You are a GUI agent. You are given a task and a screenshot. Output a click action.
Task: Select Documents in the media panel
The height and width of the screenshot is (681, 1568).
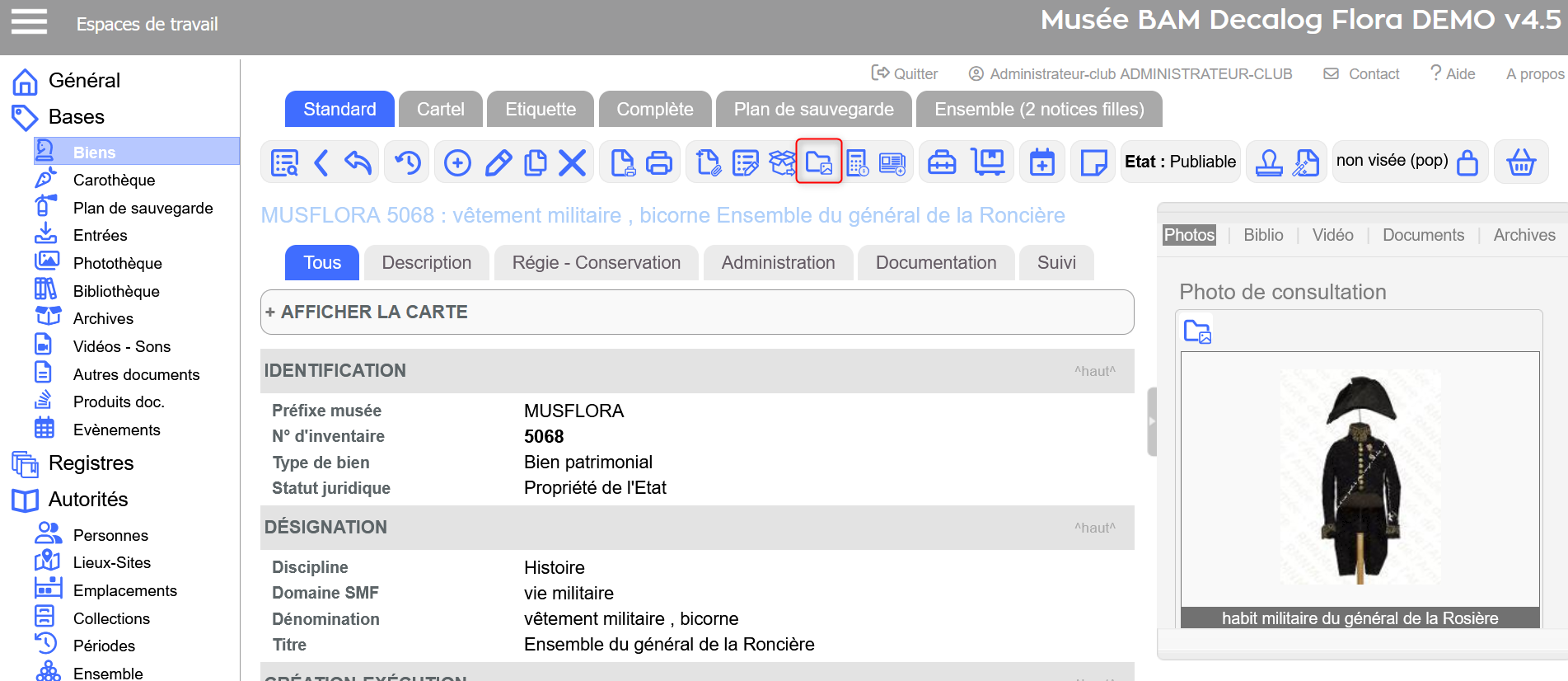(1423, 235)
